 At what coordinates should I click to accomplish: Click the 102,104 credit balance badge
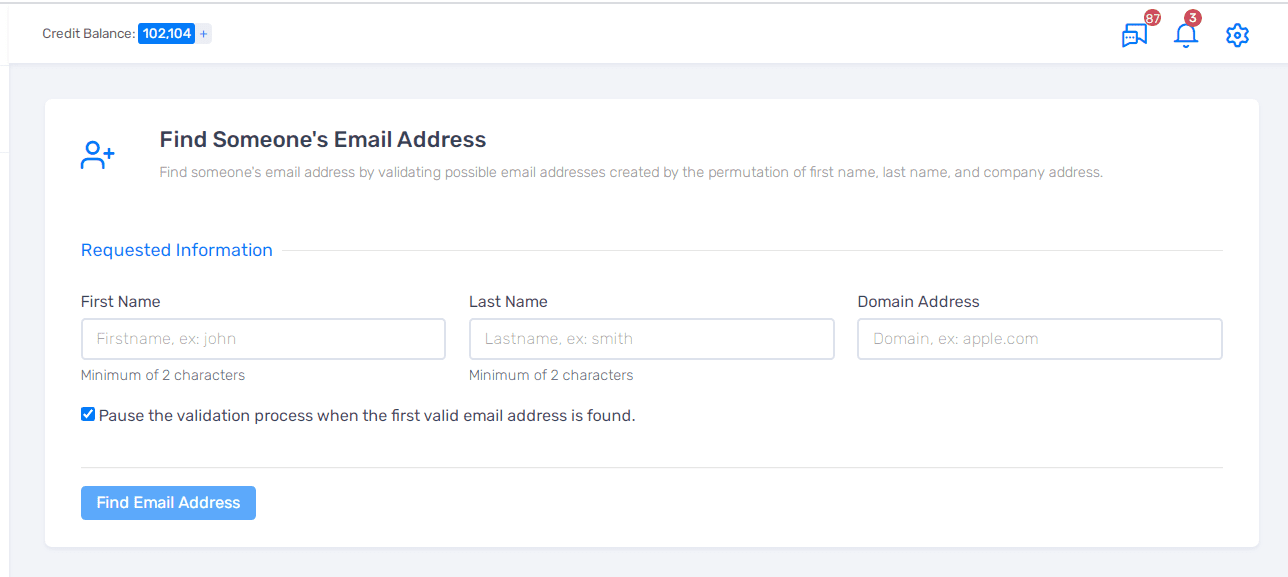pyautogui.click(x=167, y=34)
